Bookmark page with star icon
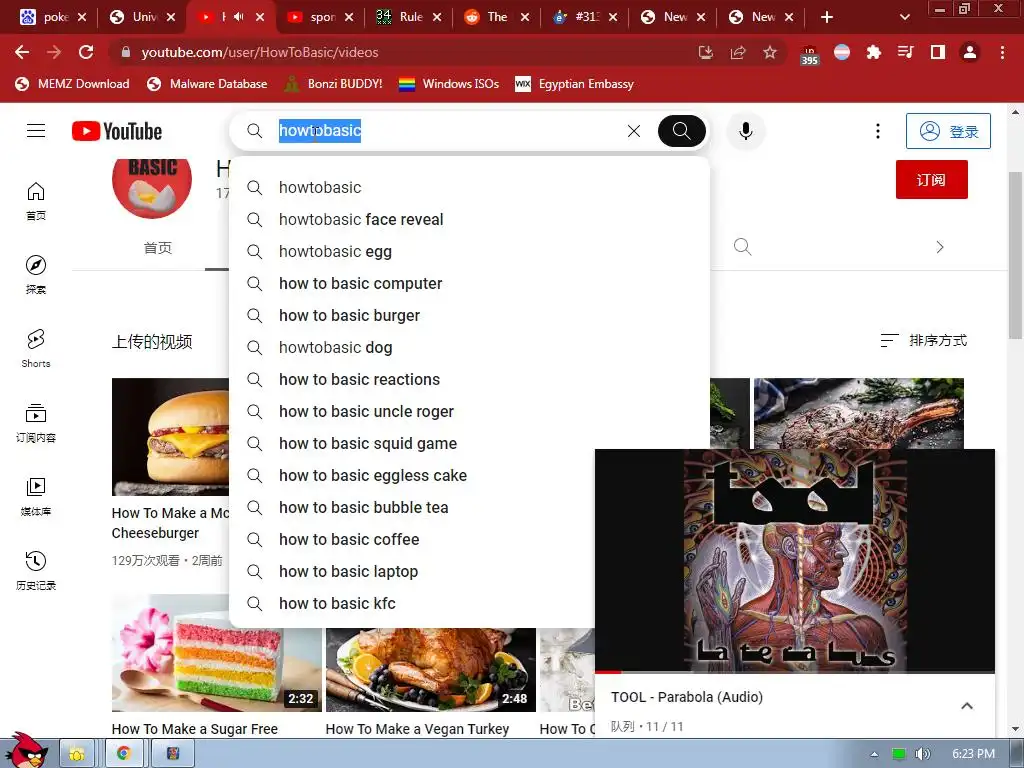1024x768 pixels. (770, 52)
